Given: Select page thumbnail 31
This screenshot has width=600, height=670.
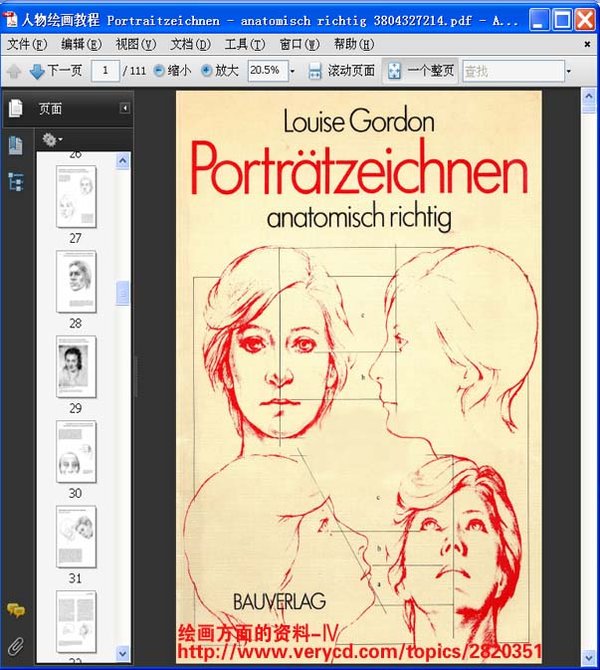Looking at the screenshot, I should [x=76, y=537].
